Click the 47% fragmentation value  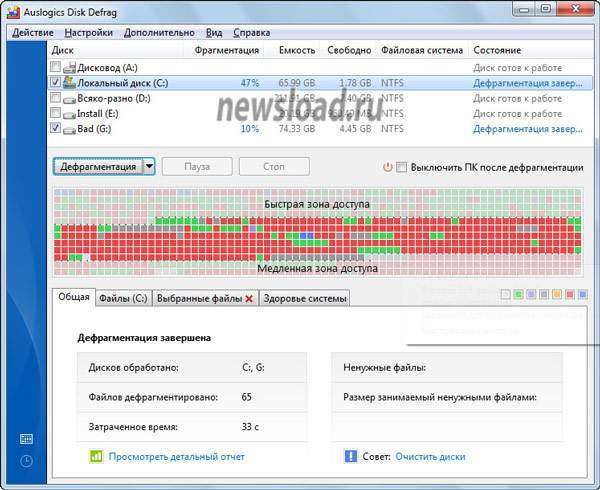pyautogui.click(x=250, y=83)
